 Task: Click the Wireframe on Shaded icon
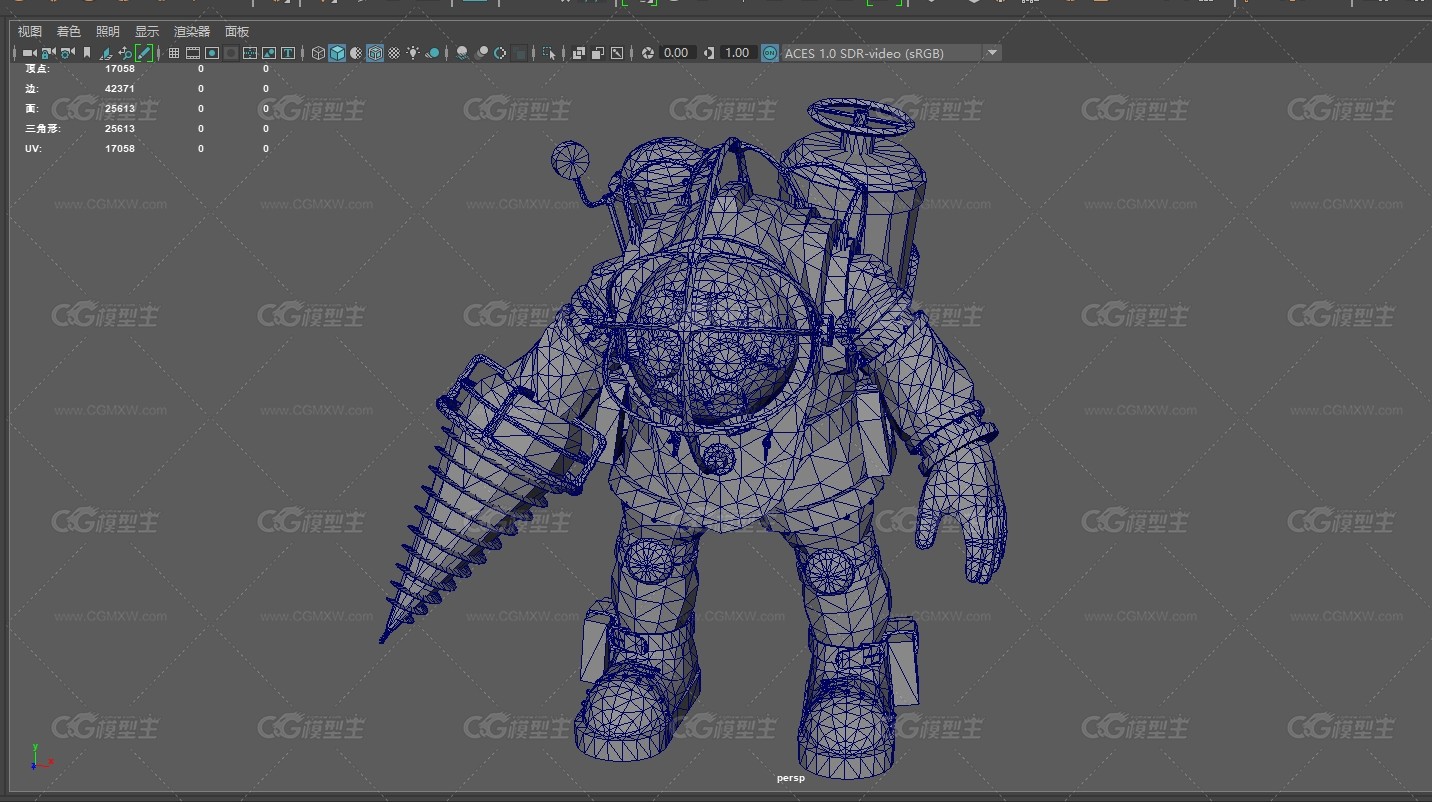(375, 53)
